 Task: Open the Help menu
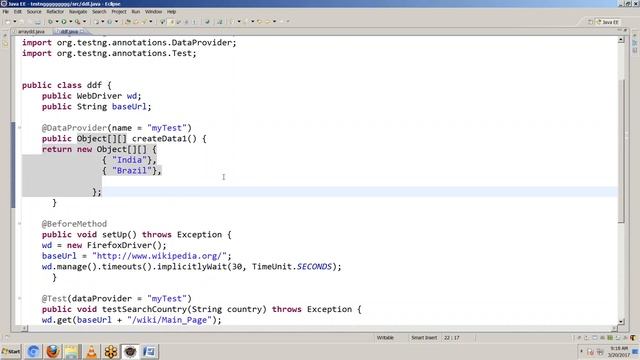[171, 12]
